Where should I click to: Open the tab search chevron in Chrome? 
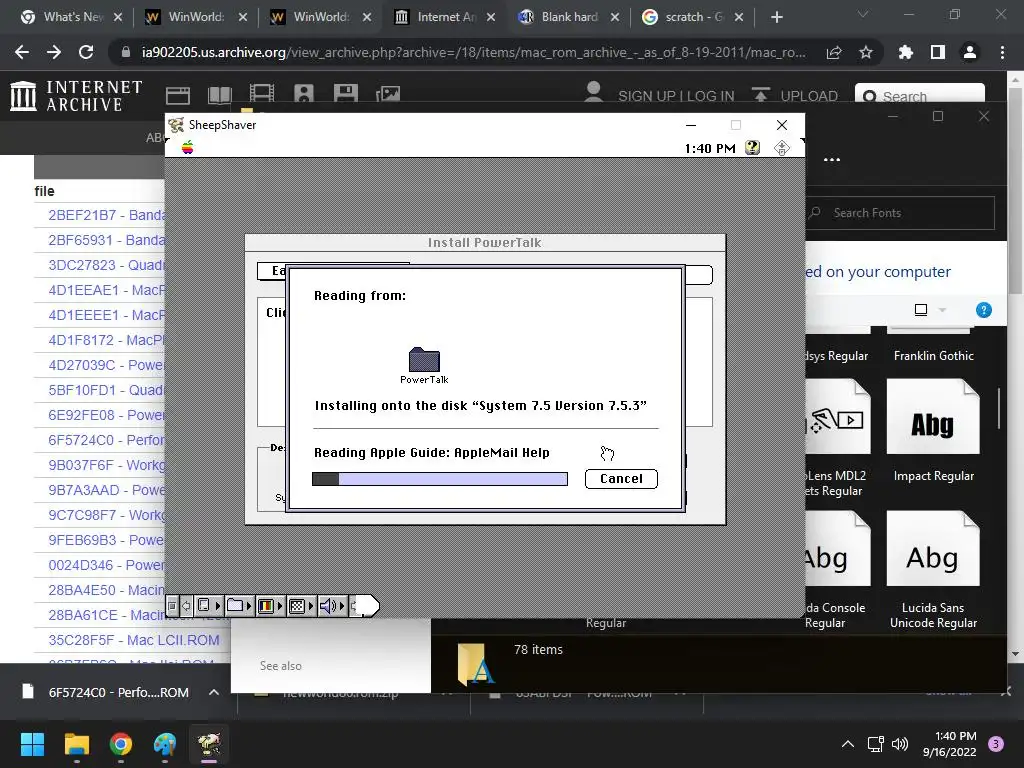863,14
